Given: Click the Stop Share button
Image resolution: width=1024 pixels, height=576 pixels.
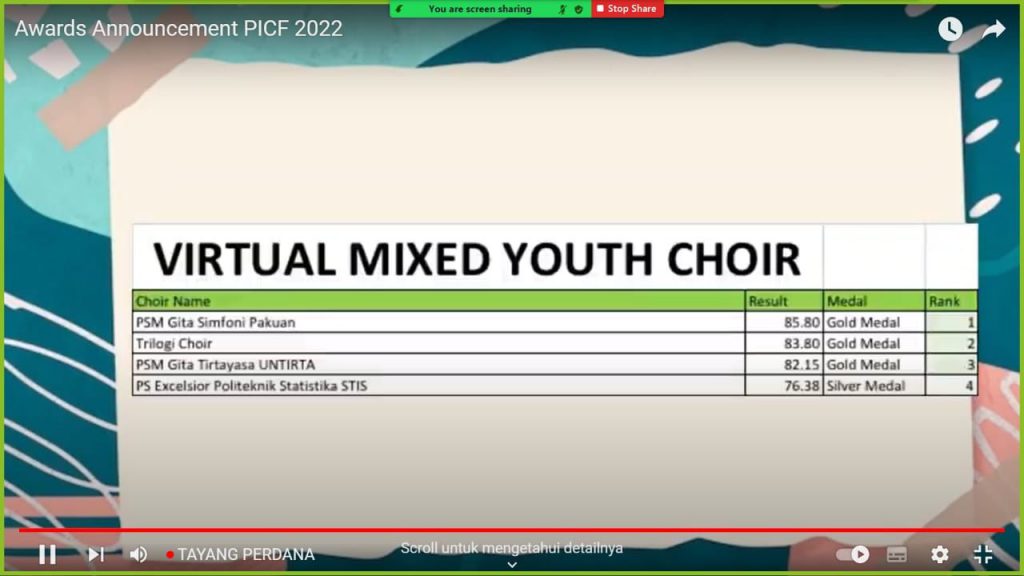Looking at the screenshot, I should click(x=627, y=9).
